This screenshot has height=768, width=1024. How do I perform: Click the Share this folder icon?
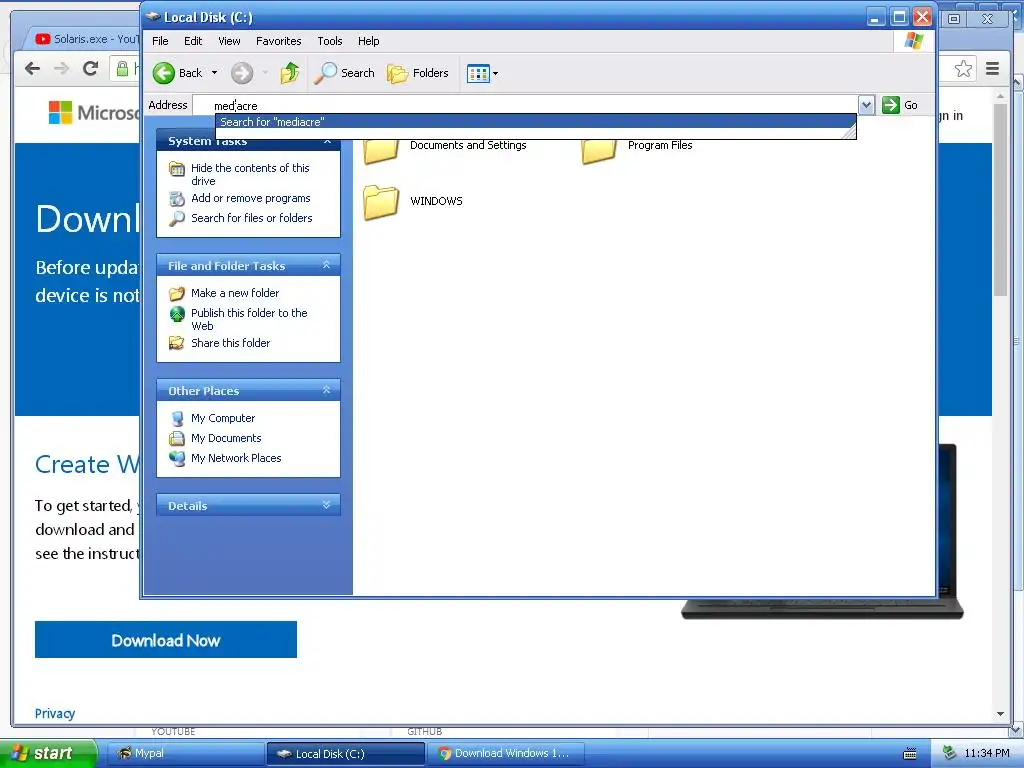[x=176, y=343]
